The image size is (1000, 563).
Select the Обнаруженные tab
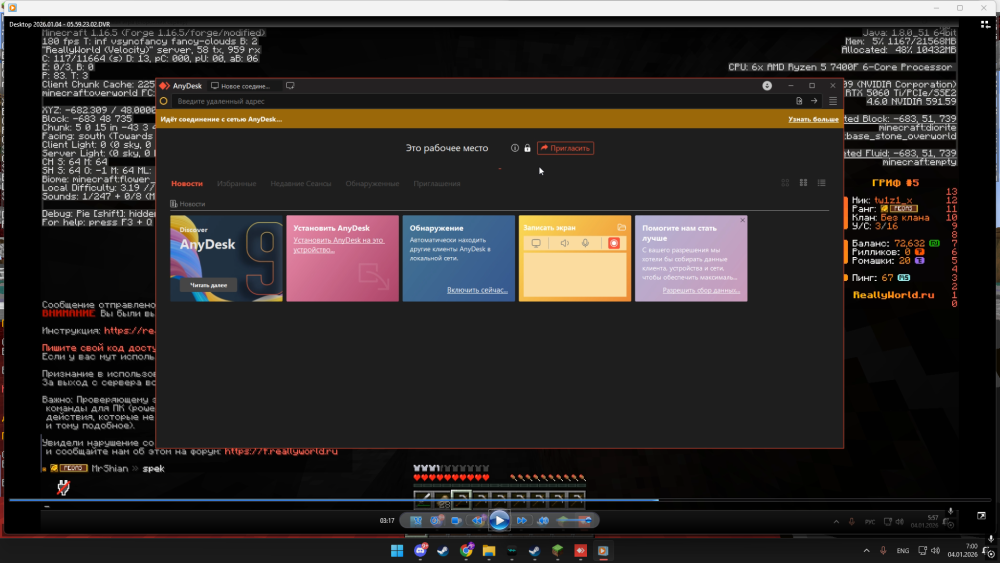click(372, 184)
